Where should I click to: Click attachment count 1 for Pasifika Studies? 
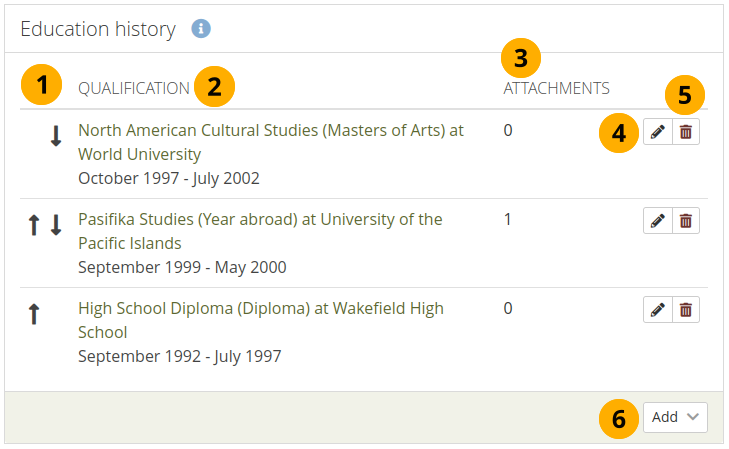tap(508, 219)
